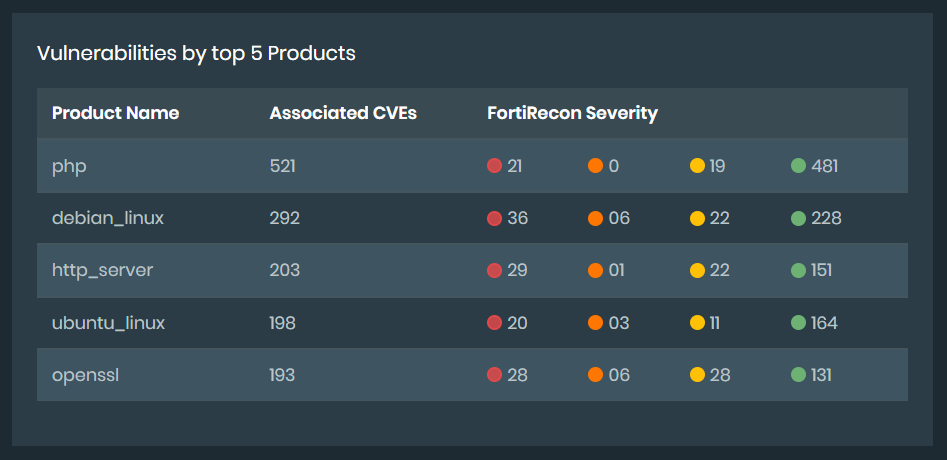Image resolution: width=947 pixels, height=460 pixels.
Task: Click the yellow severity dot for http_server
Action: coord(697,270)
